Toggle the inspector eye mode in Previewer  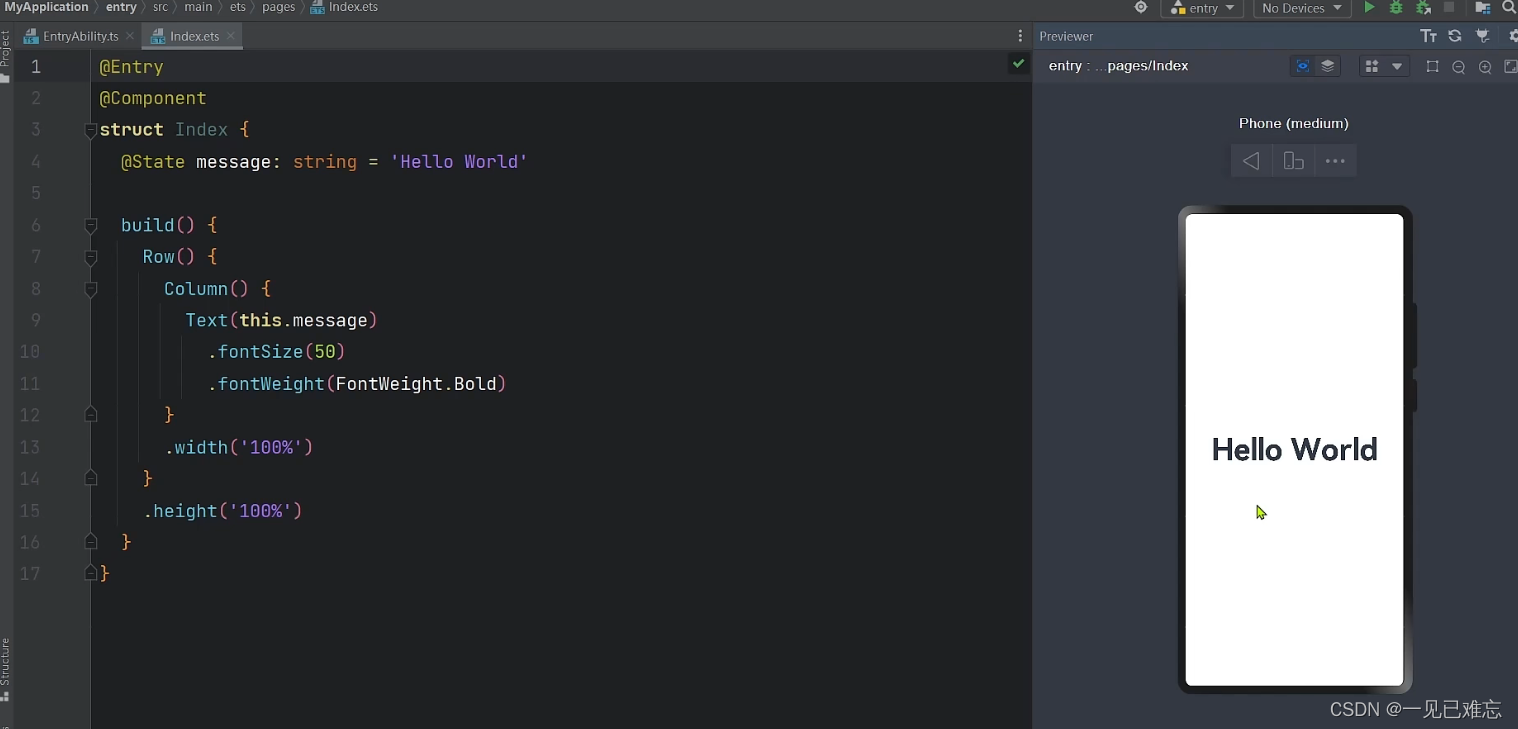pyautogui.click(x=1302, y=66)
